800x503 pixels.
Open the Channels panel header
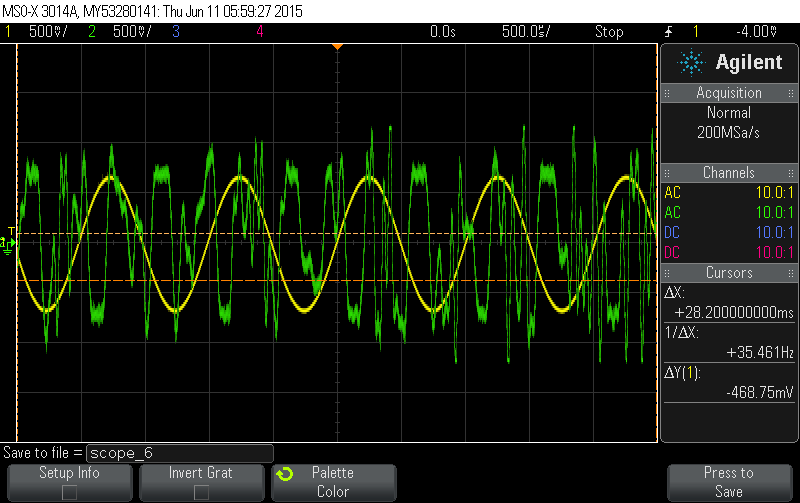(729, 173)
